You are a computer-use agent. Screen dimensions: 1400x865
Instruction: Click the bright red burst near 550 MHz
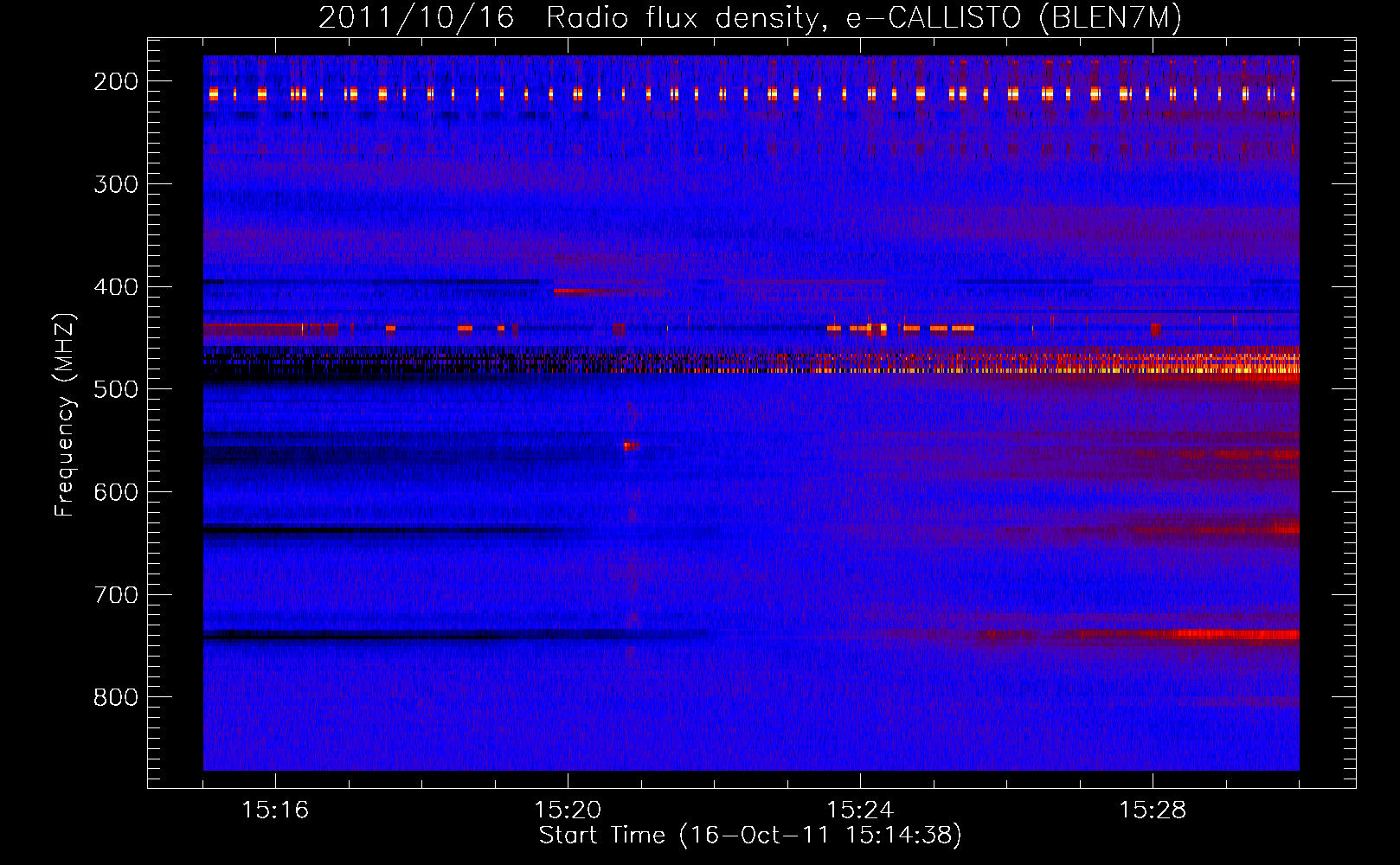tap(631, 446)
